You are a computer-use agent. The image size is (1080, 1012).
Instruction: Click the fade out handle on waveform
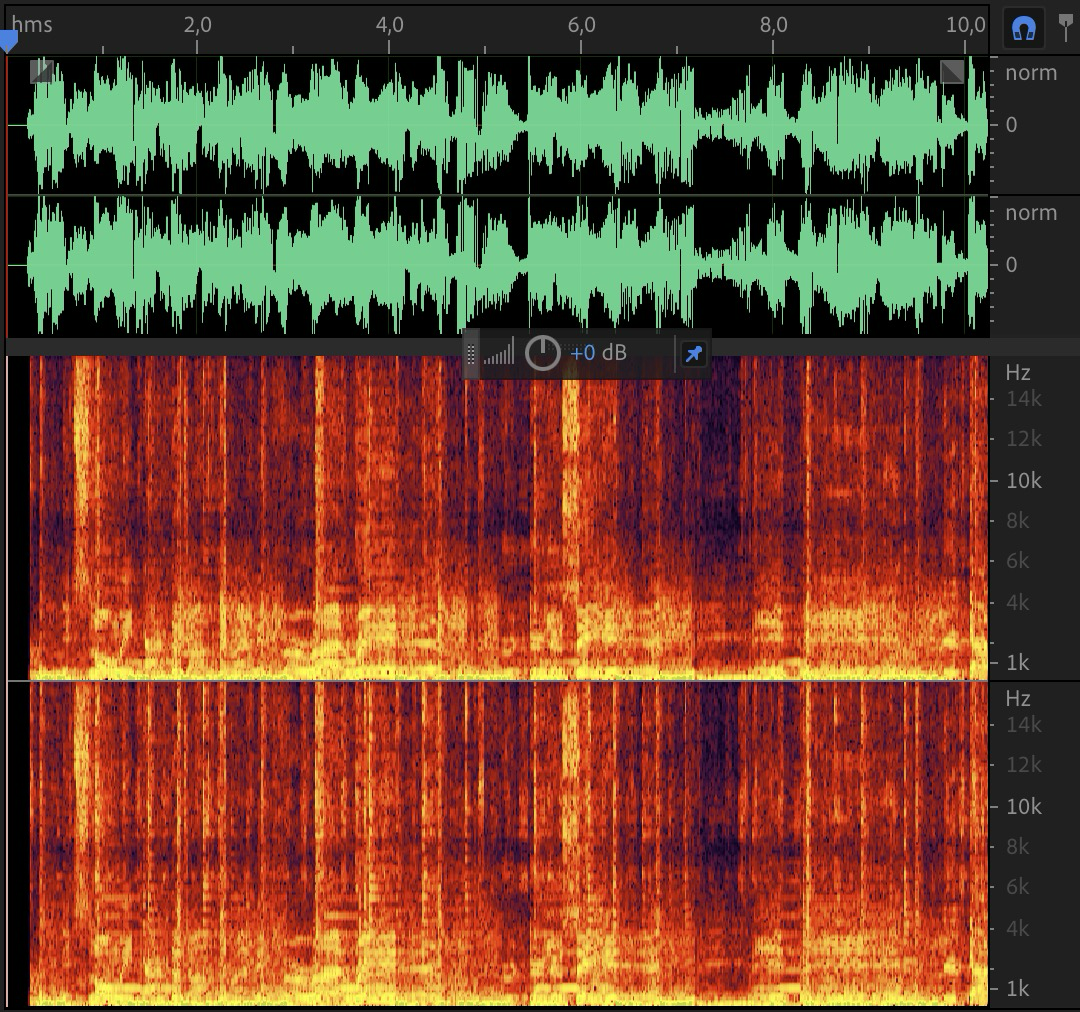[x=952, y=71]
